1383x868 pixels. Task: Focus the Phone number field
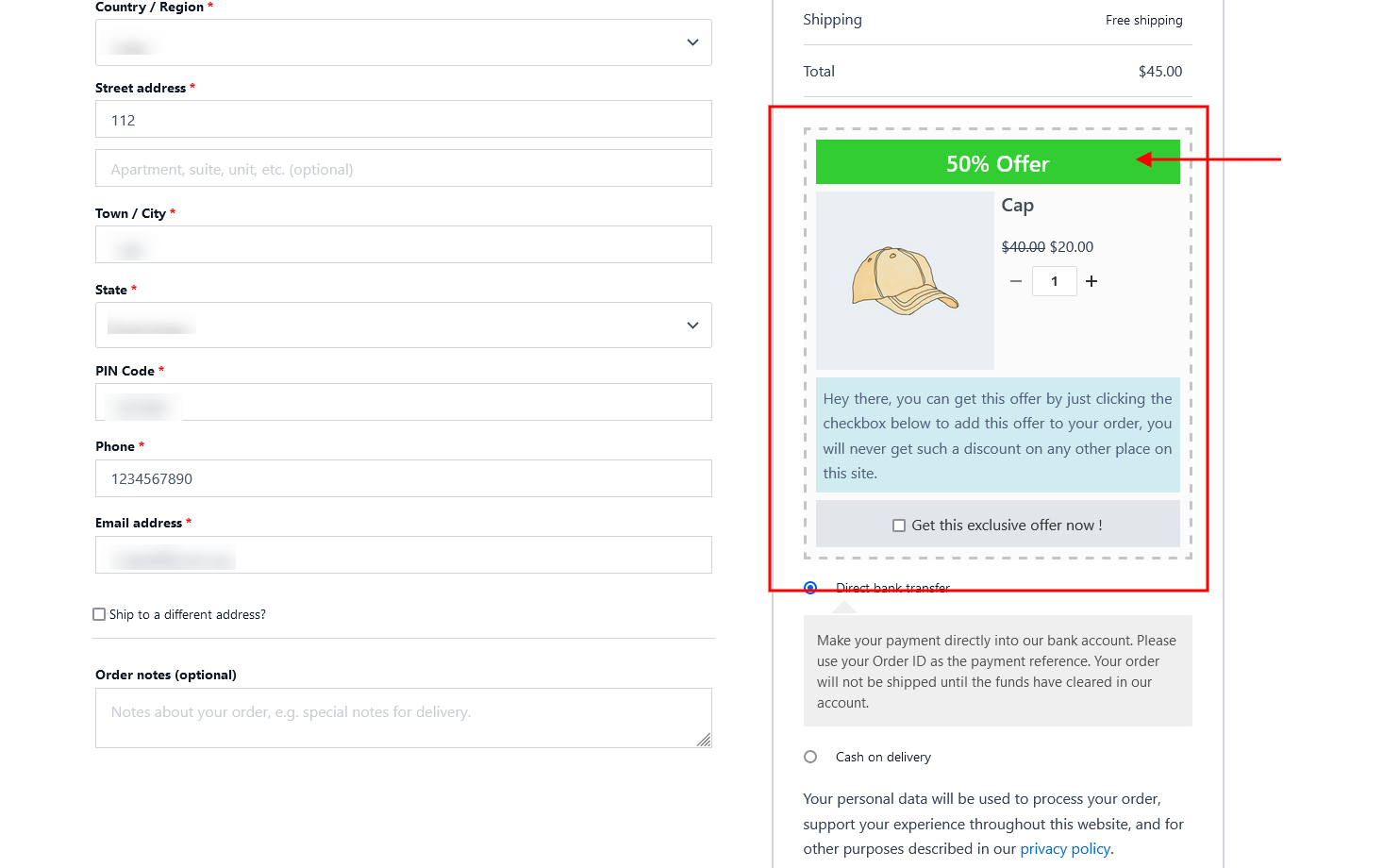coord(403,478)
